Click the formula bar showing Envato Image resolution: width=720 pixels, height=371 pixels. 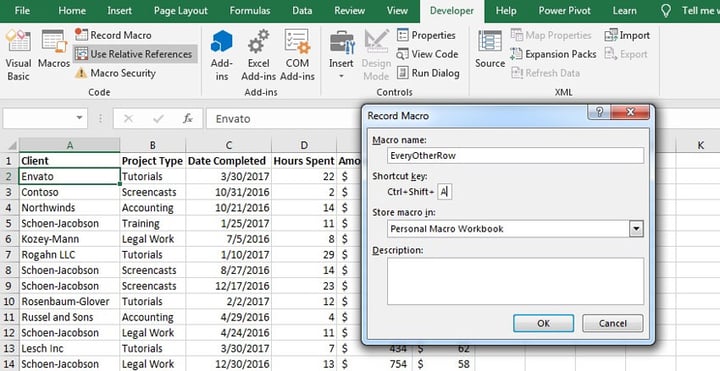283,119
